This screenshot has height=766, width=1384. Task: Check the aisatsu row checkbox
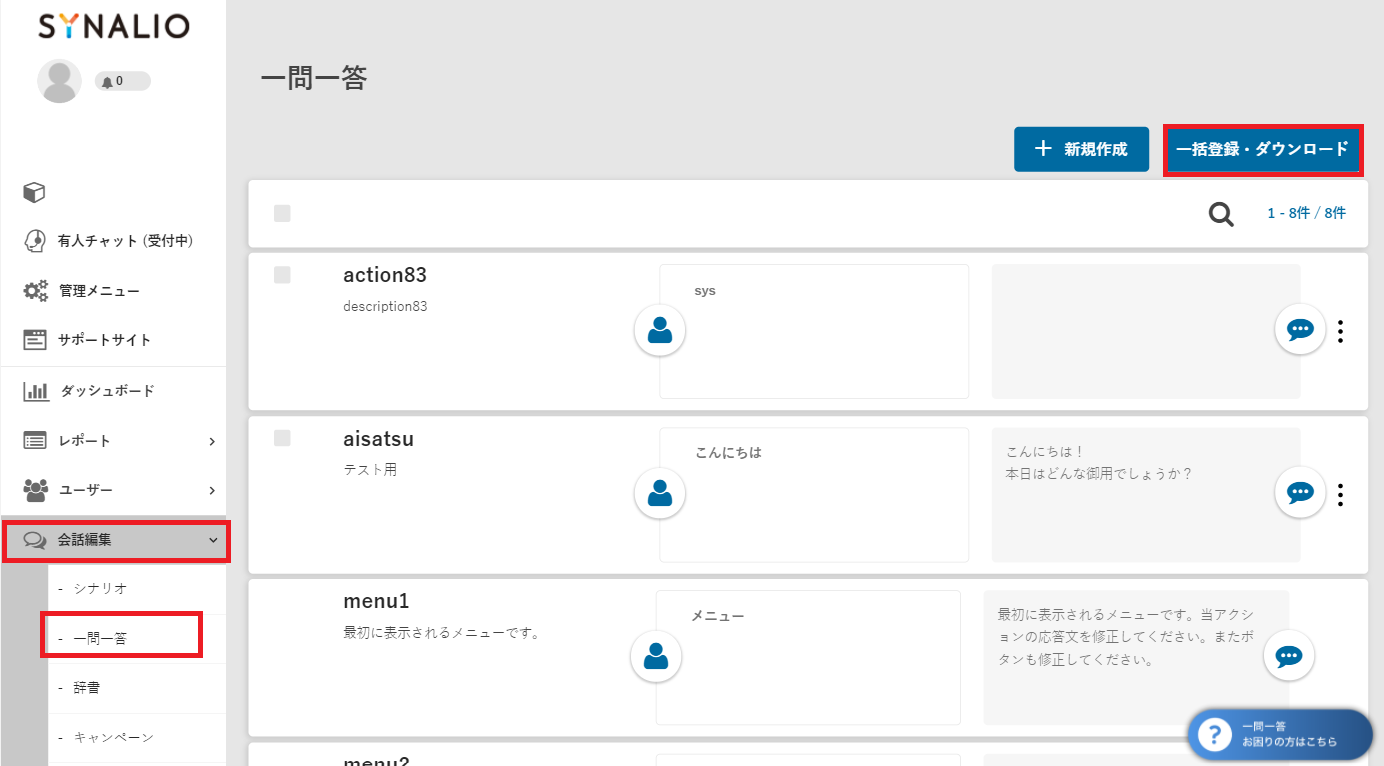coord(282,438)
